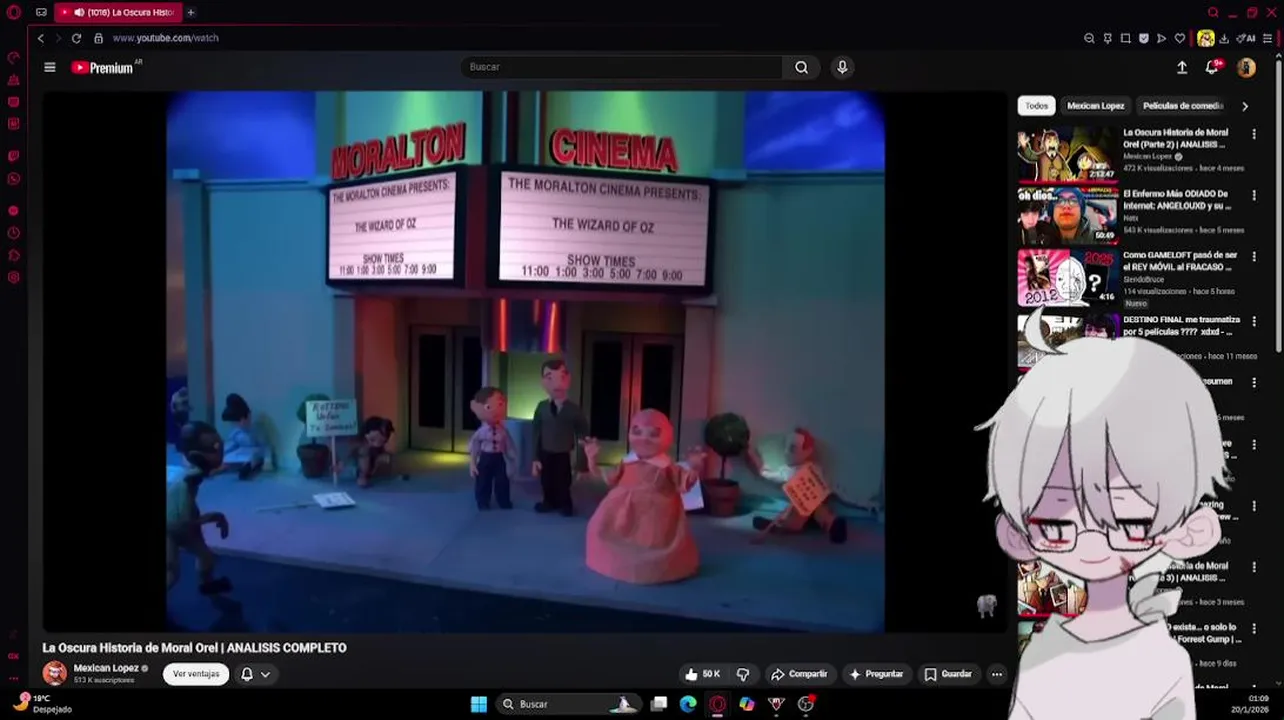Open options menu for DESTINO FINAL video
This screenshot has height=720, width=1284.
pyautogui.click(x=1254, y=320)
